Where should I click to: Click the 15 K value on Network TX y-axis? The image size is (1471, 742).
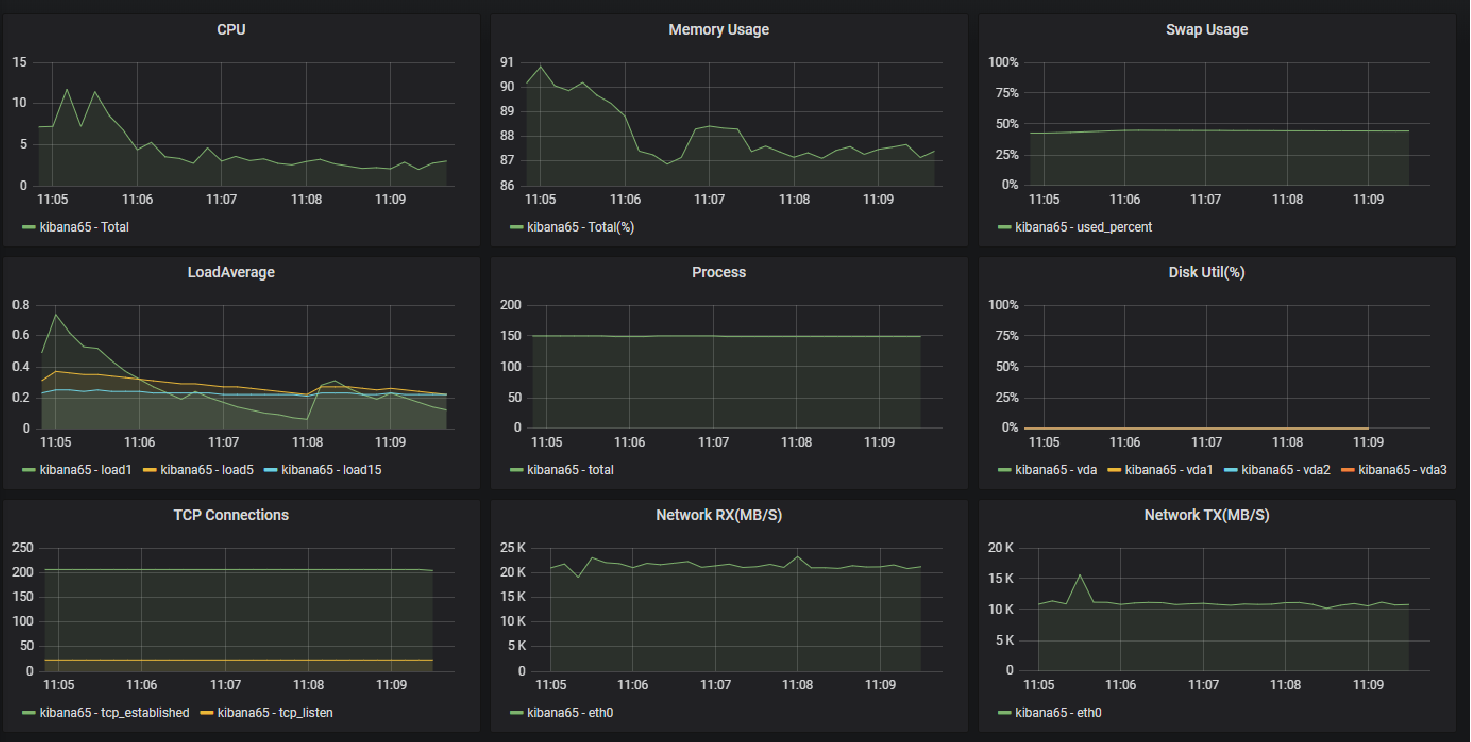pyautogui.click(x=1001, y=578)
